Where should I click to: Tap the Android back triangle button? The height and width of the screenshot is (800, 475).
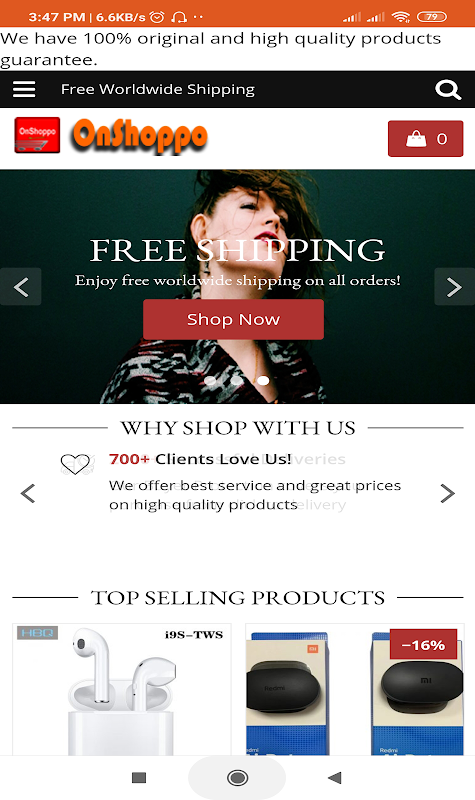335,778
